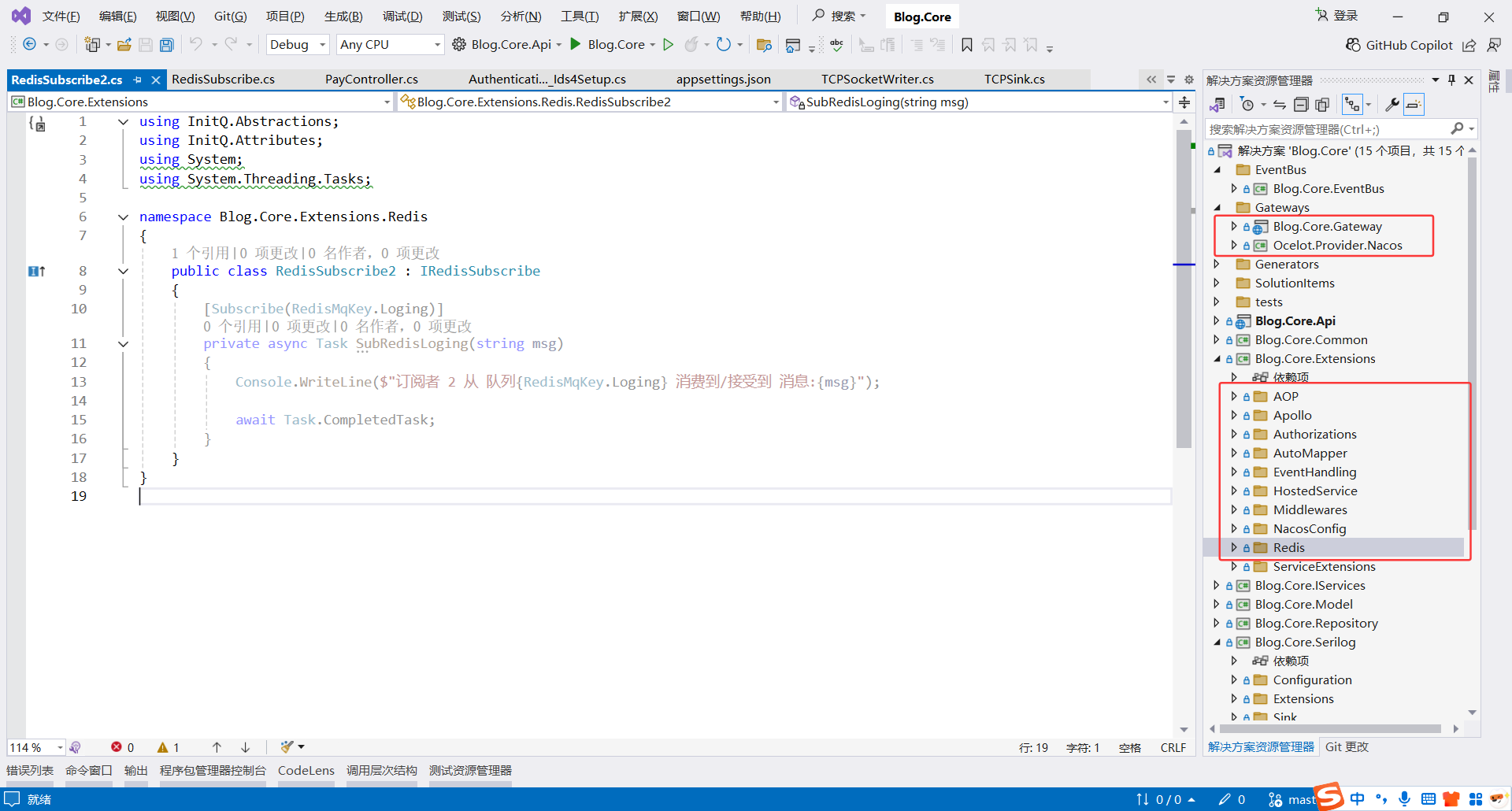Expand the Redis folder node
The width and height of the screenshot is (1512, 811).
point(1234,547)
